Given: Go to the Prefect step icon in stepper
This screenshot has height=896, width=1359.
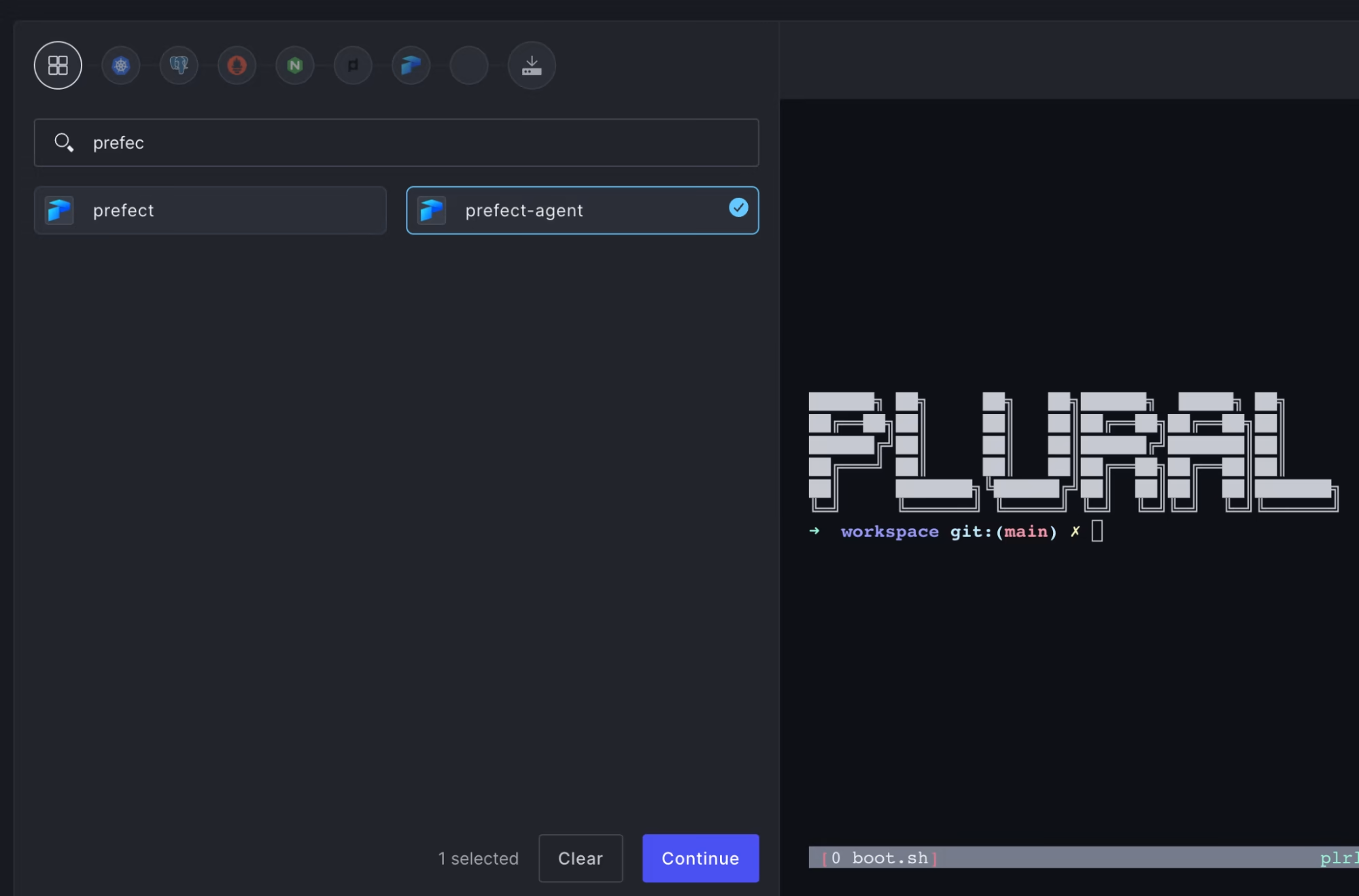Looking at the screenshot, I should coord(411,65).
